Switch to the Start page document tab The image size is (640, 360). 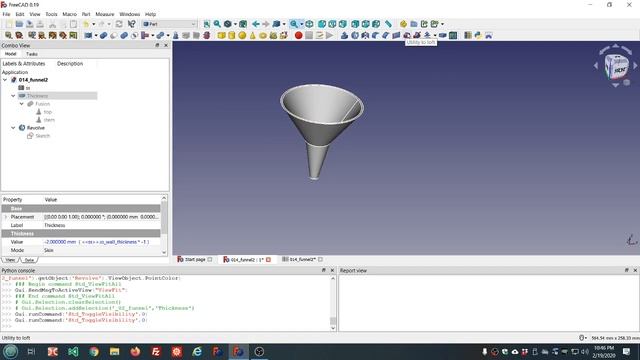pos(194,260)
